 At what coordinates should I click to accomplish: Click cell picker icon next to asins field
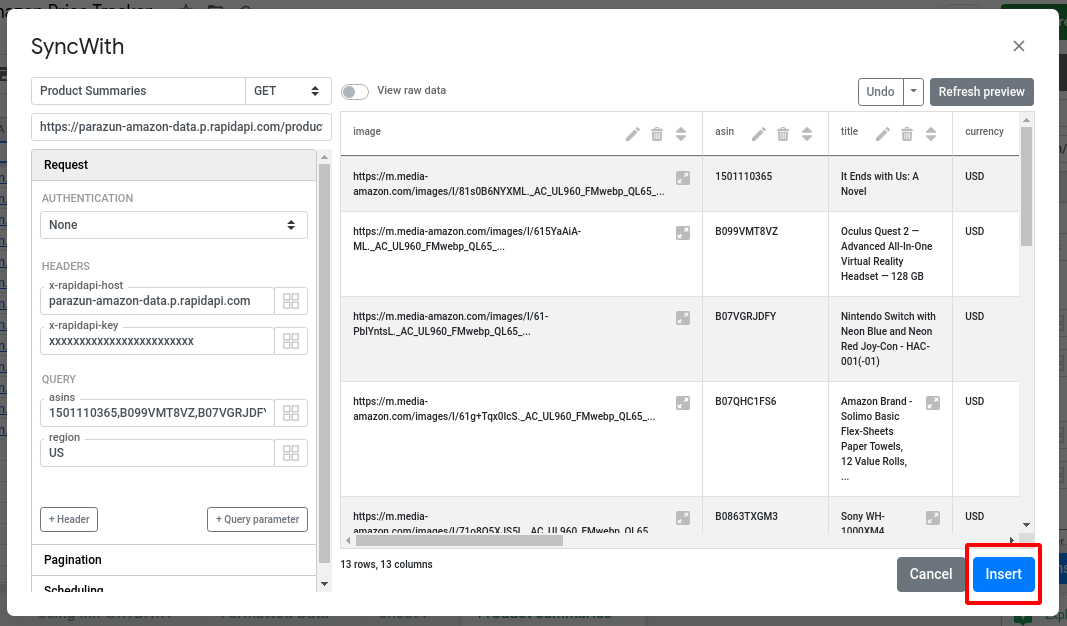click(x=291, y=413)
